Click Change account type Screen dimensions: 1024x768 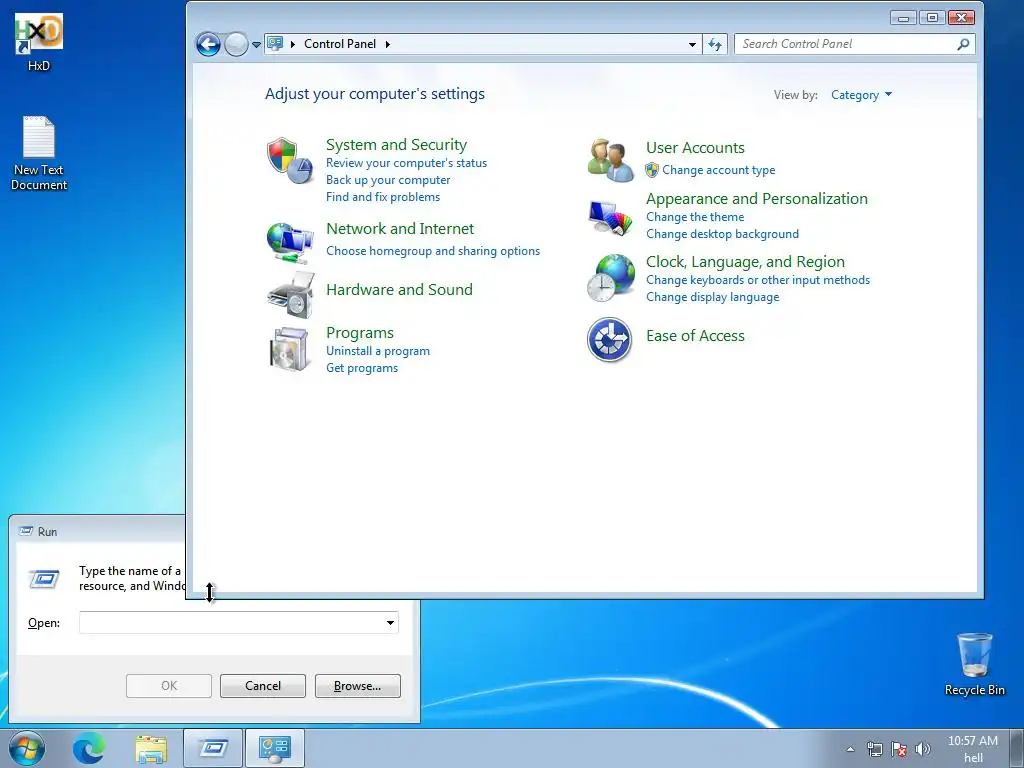tap(718, 170)
